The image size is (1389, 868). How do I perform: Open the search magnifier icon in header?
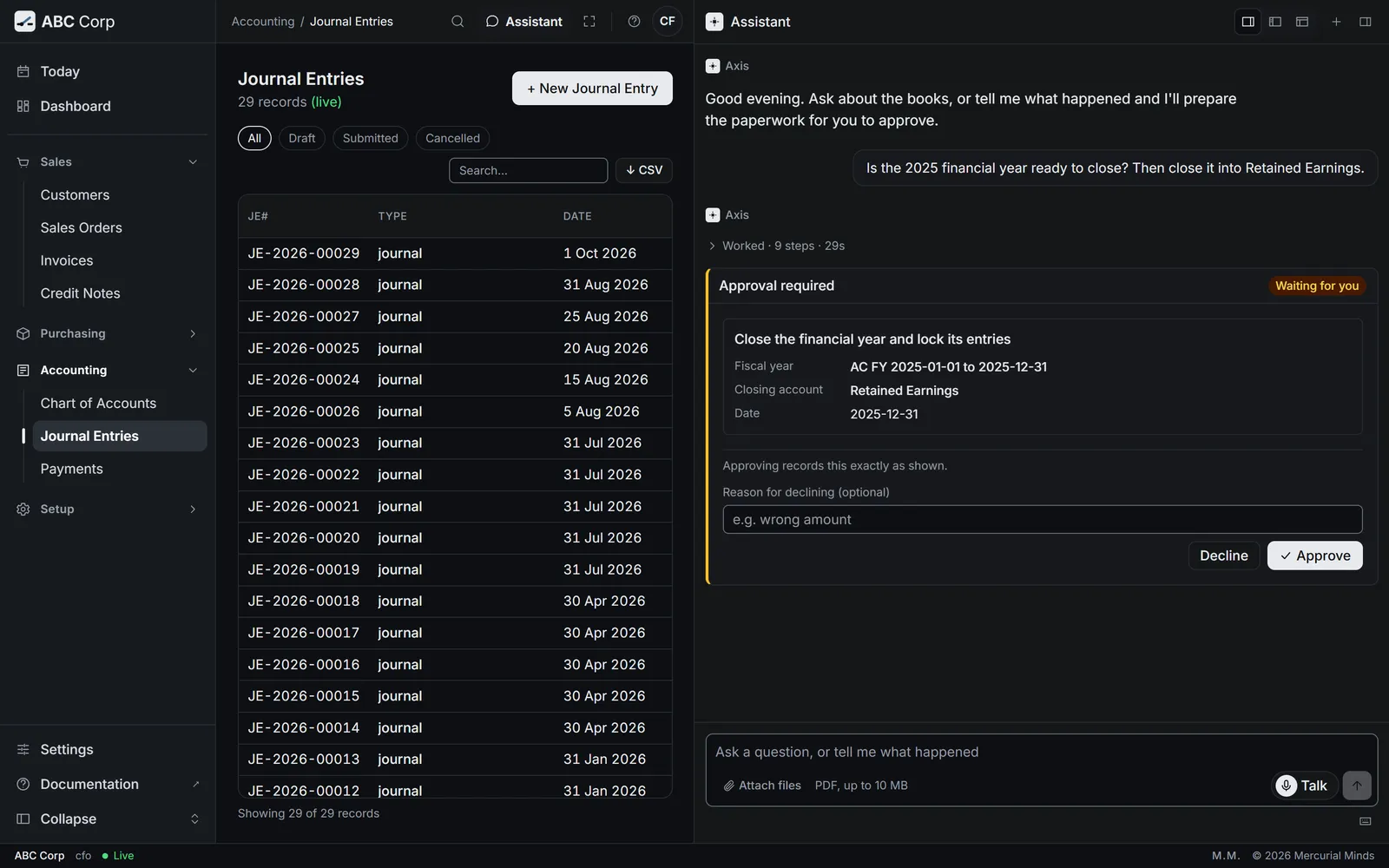[x=458, y=22]
